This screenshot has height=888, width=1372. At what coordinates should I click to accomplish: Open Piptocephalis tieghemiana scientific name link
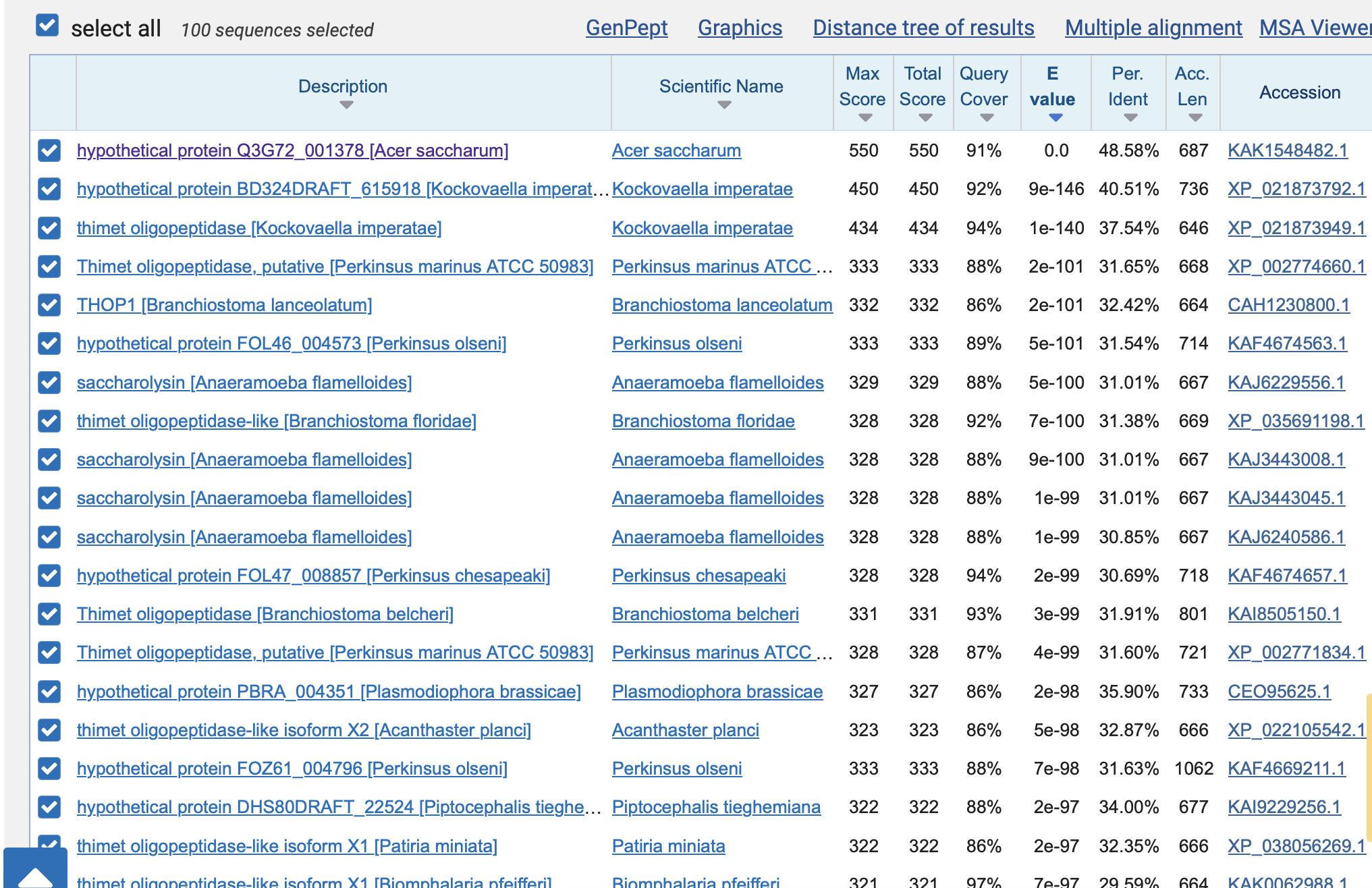(x=716, y=807)
